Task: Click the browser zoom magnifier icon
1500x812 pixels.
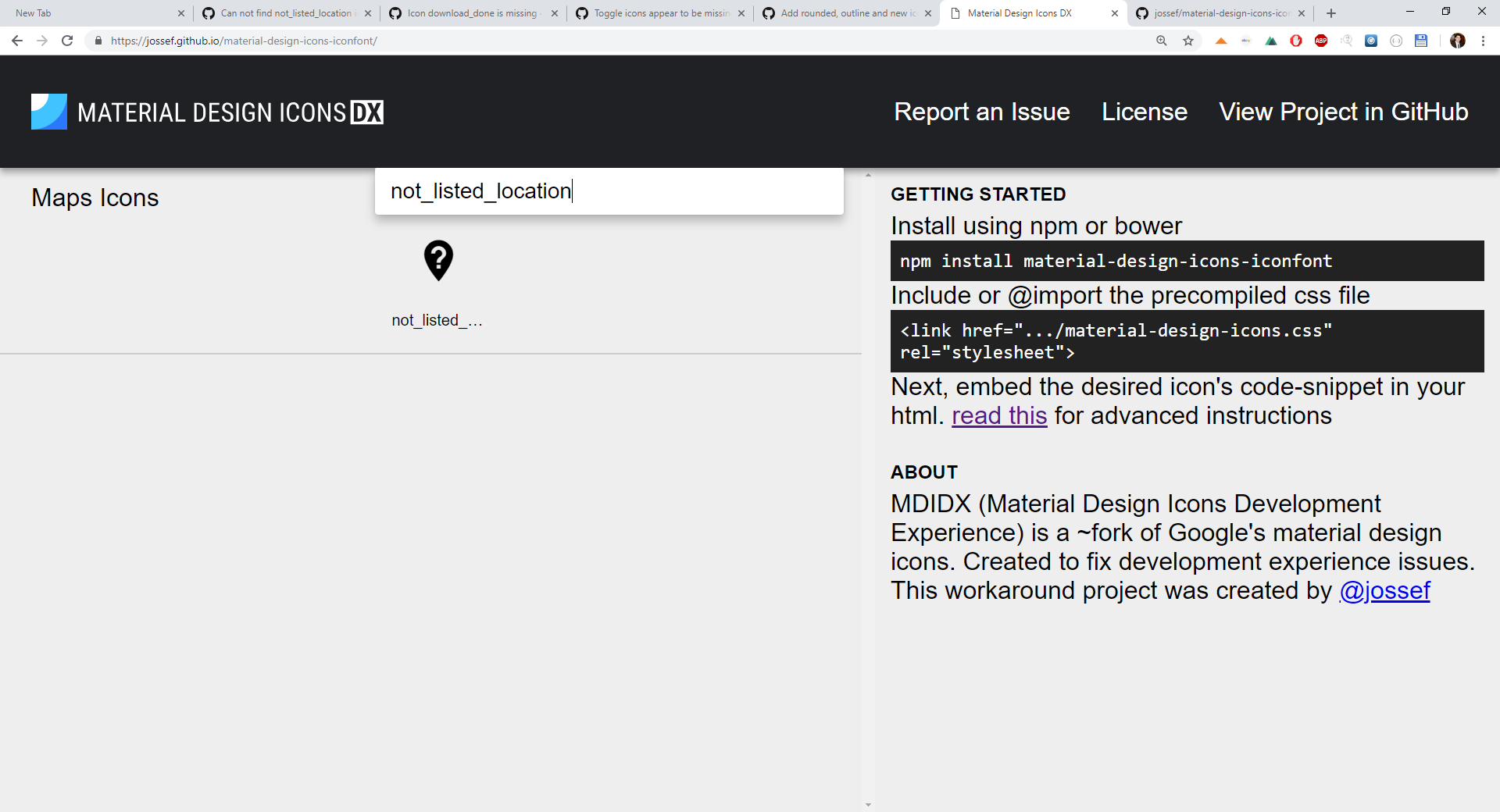Action: point(1162,41)
